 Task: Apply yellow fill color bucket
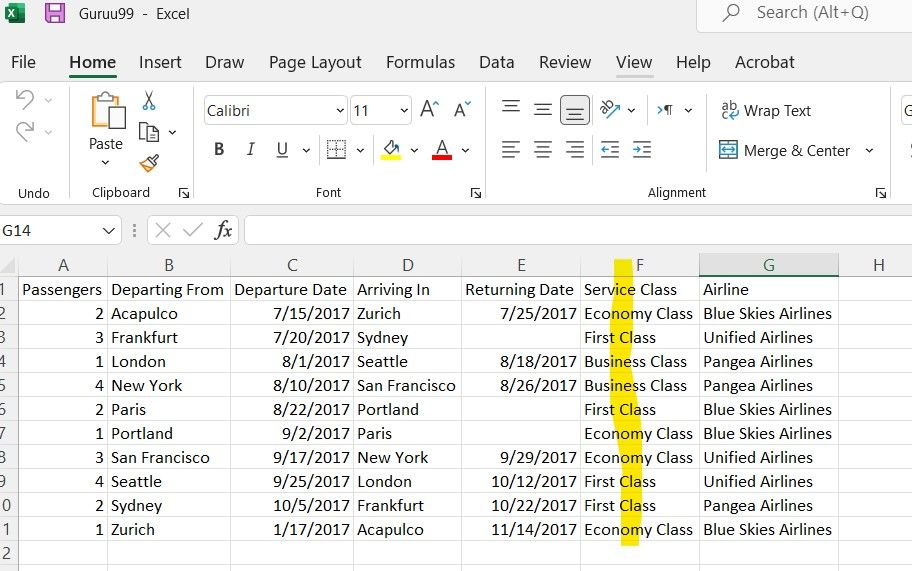(391, 149)
